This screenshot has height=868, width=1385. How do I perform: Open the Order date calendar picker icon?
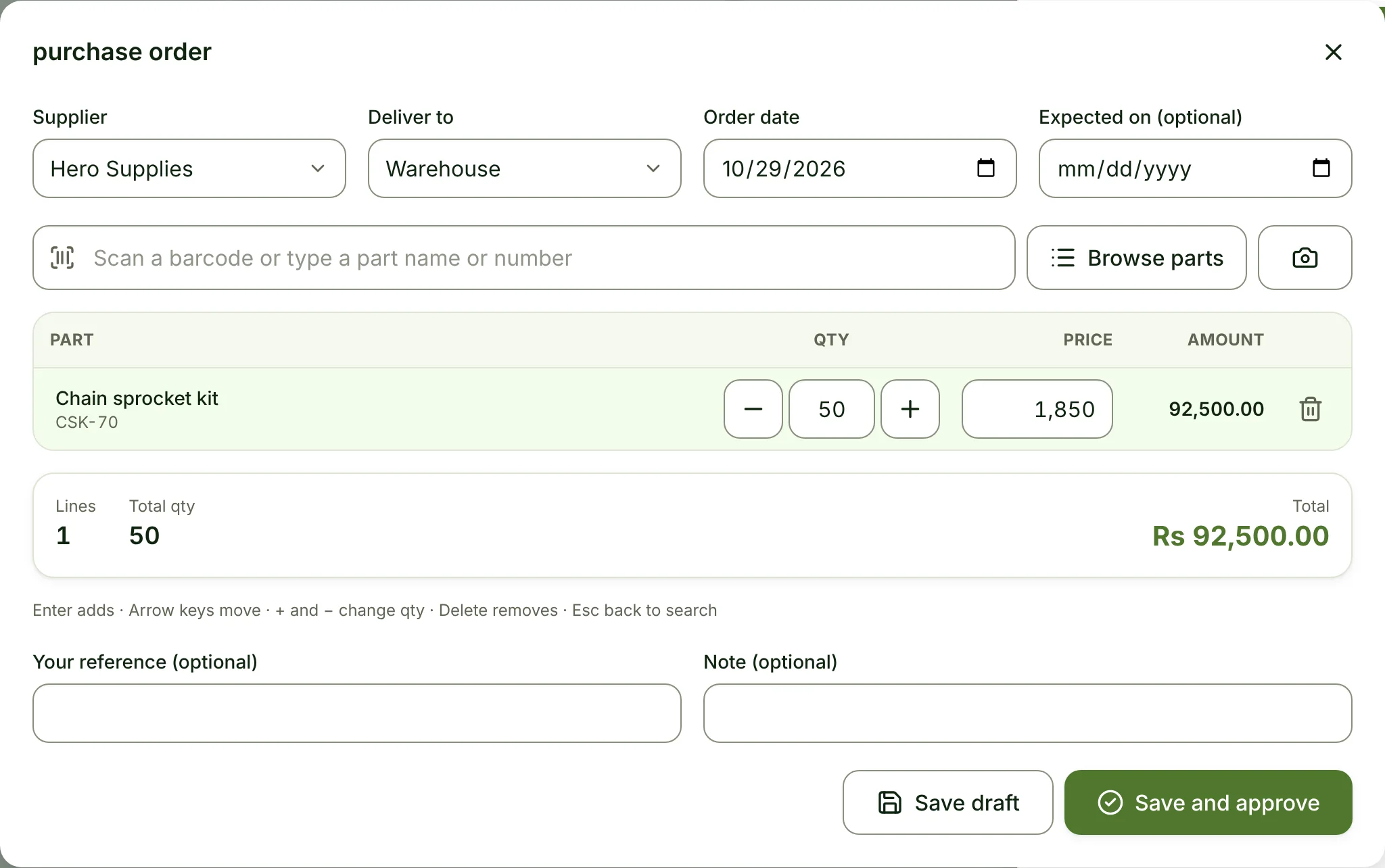point(986,168)
